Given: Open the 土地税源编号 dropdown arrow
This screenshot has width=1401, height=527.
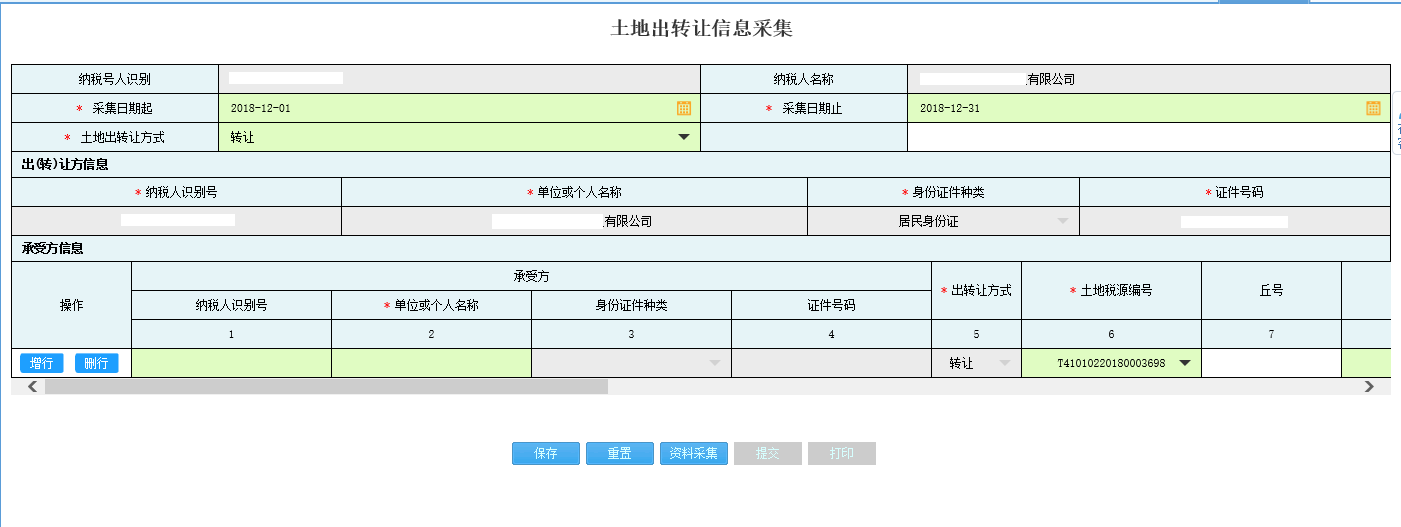Looking at the screenshot, I should point(1185,363).
